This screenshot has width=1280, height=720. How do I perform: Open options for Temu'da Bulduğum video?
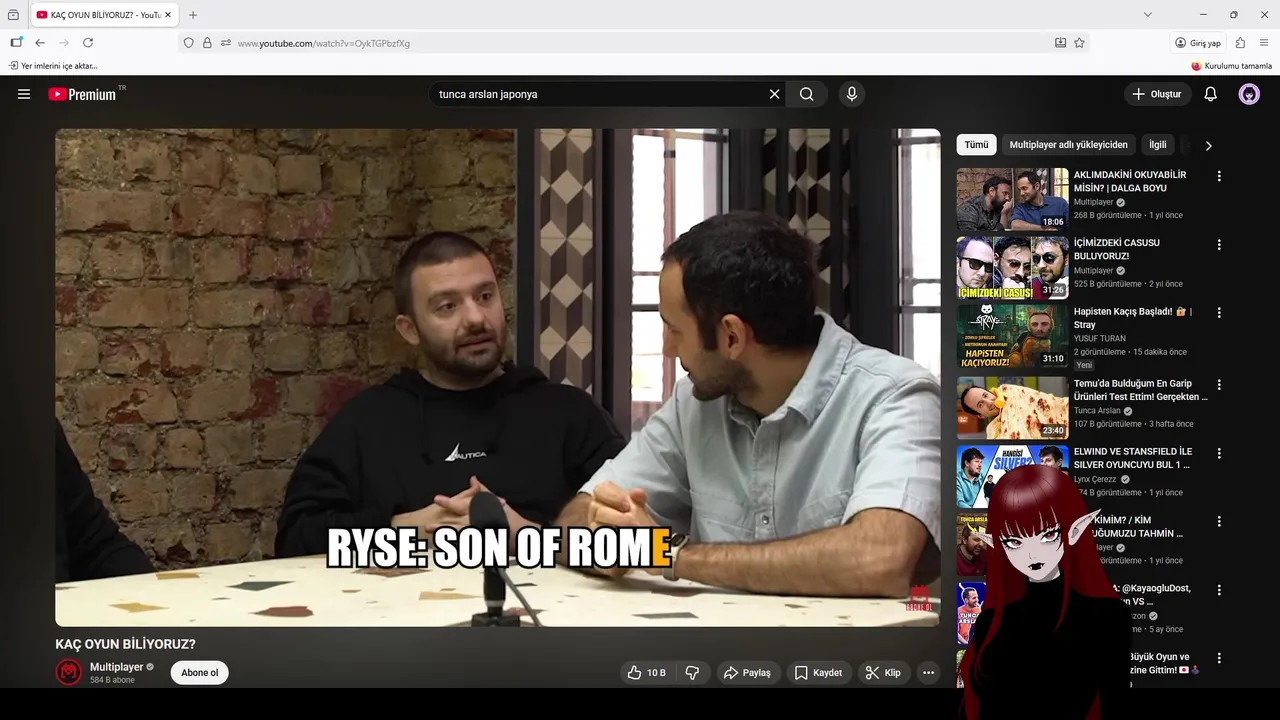(x=1219, y=385)
